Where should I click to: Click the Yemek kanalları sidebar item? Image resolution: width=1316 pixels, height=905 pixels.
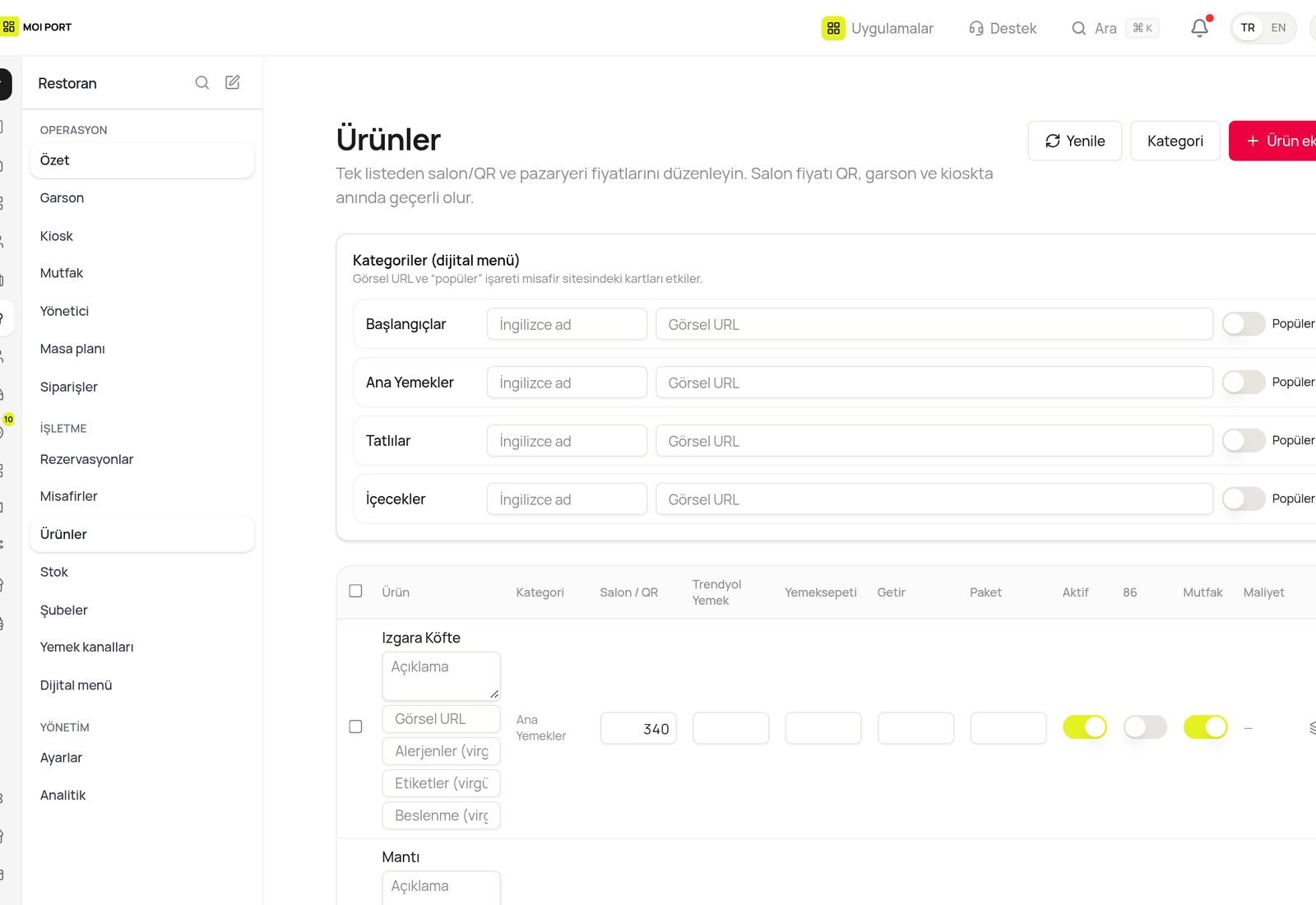click(142, 647)
